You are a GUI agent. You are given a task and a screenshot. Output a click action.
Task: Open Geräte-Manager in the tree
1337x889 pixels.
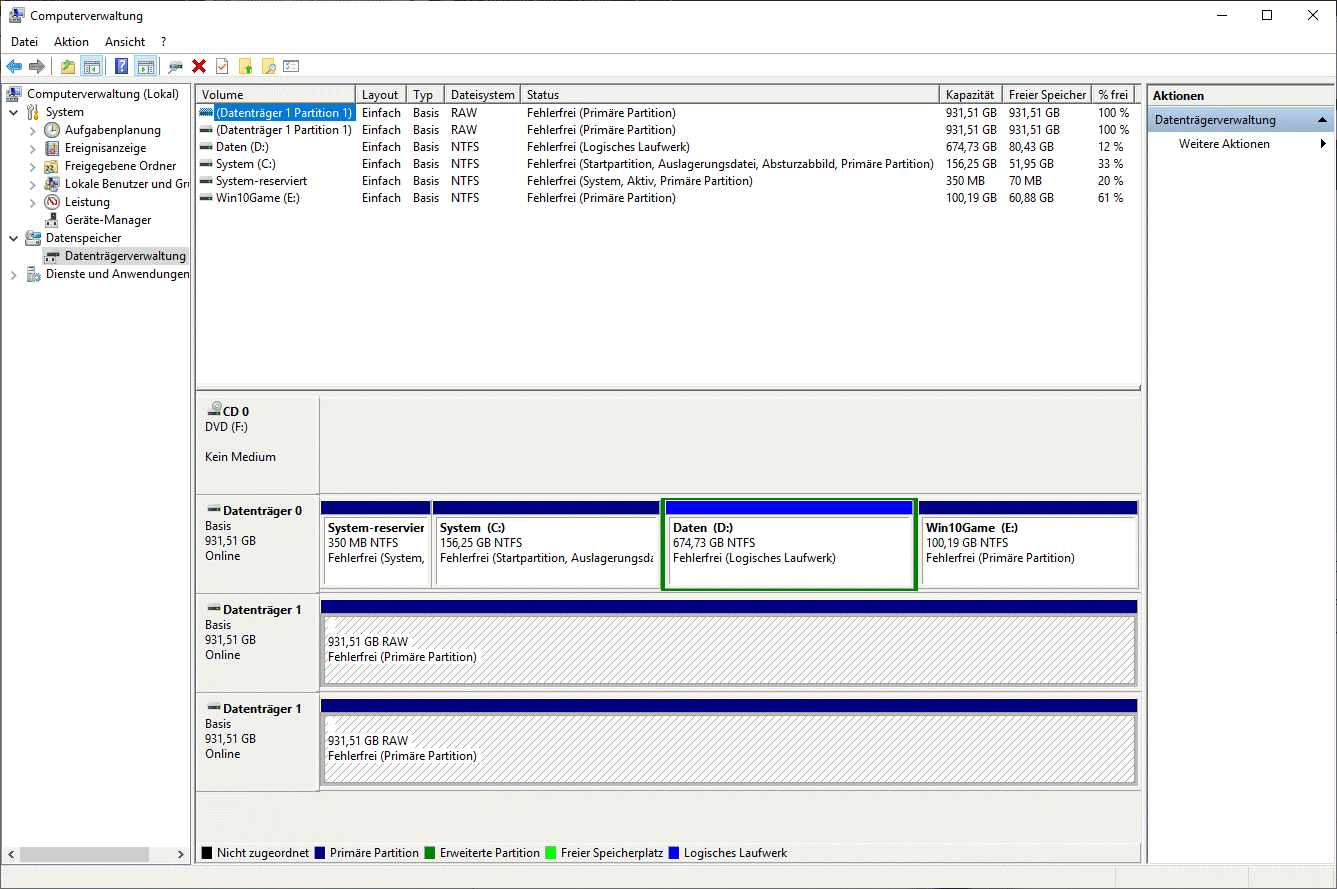click(x=108, y=220)
